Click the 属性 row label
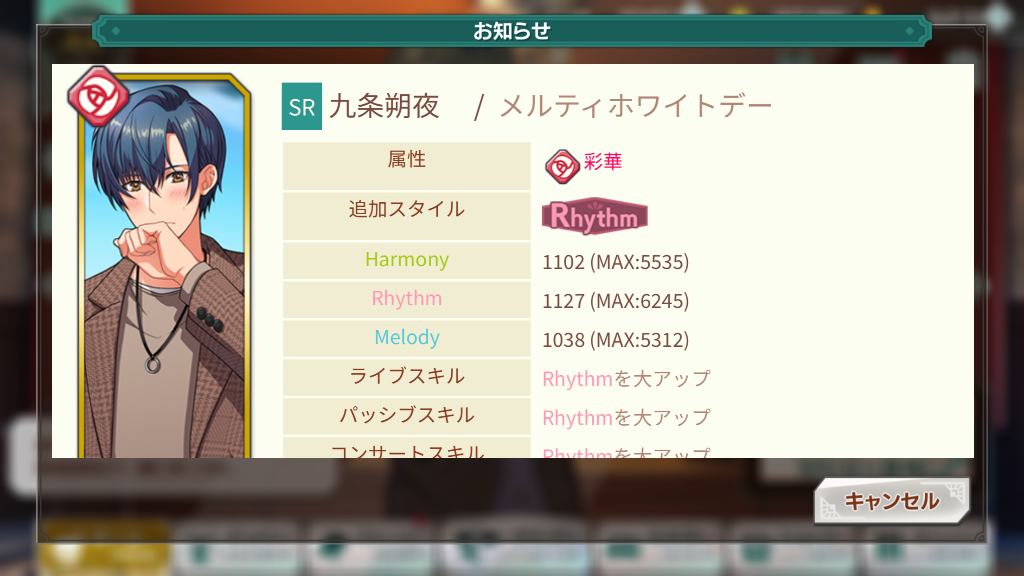Screen dimensions: 1024x576 click(x=407, y=166)
